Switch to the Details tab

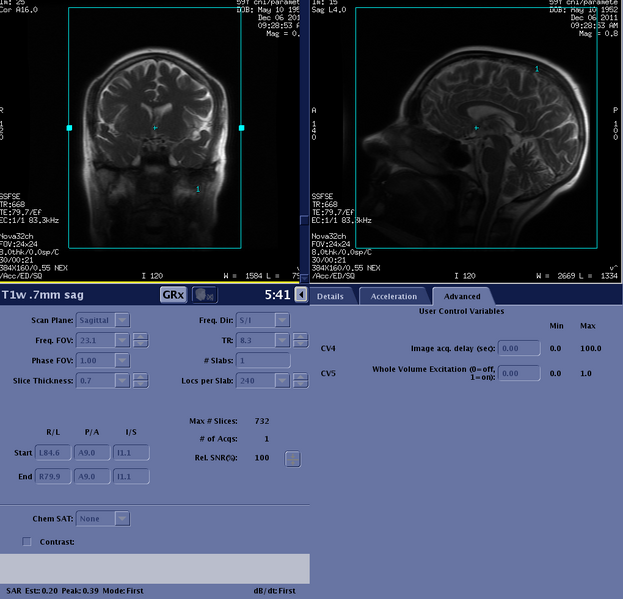click(x=330, y=296)
